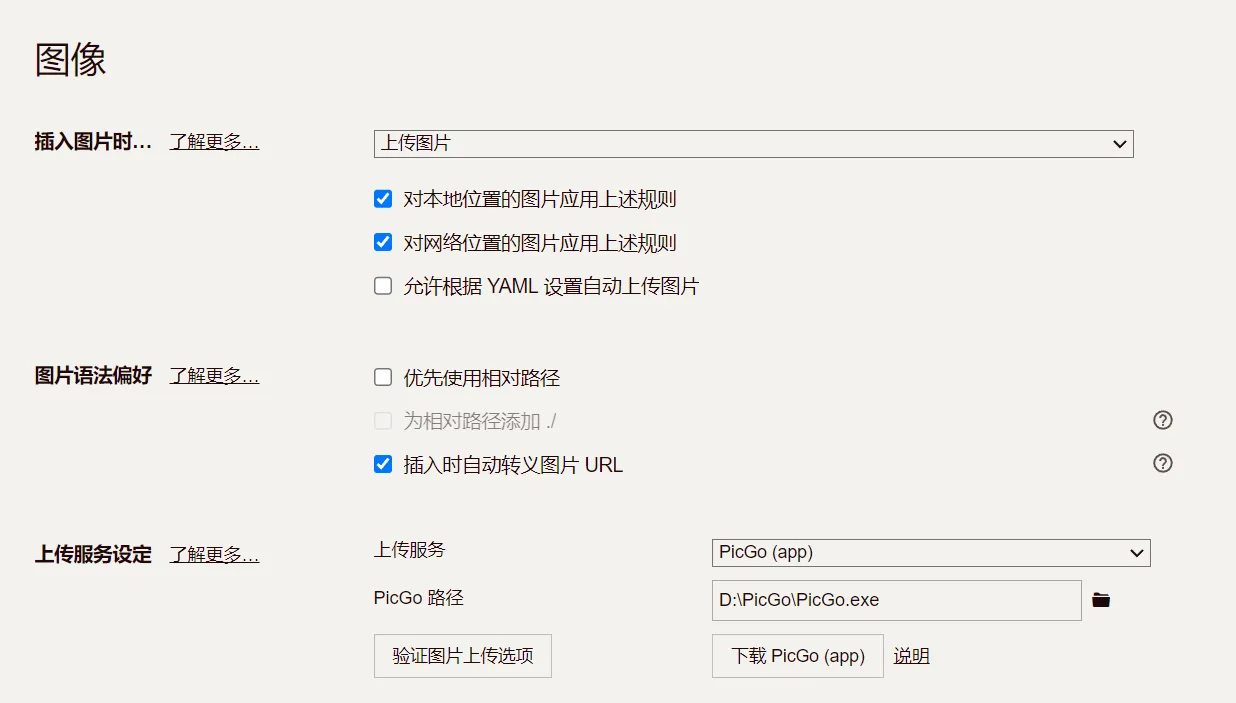Screen dimensions: 1236x703
Task: Check 优先使用相对路径
Action: coord(383,377)
